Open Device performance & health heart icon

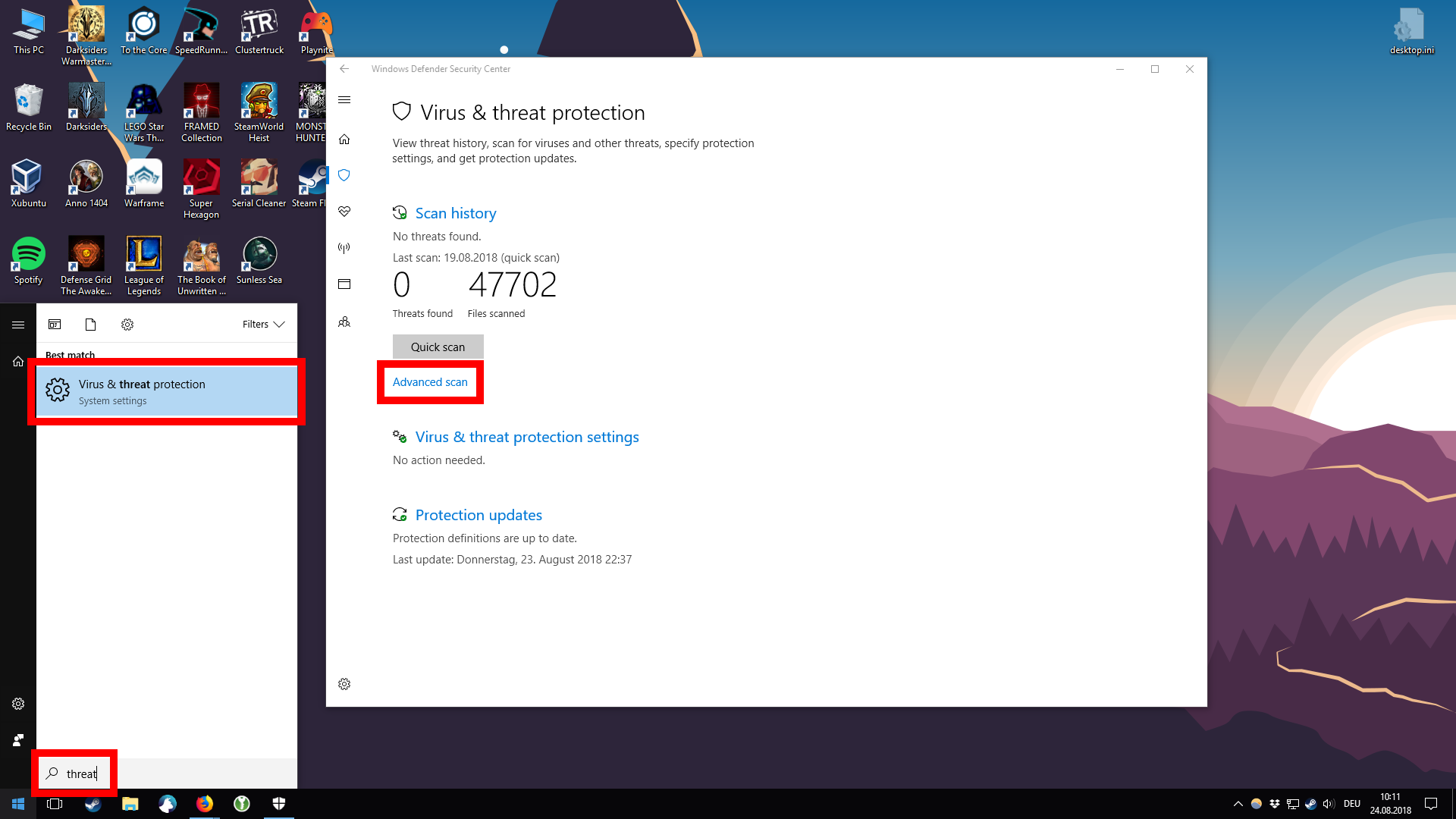pyautogui.click(x=344, y=212)
